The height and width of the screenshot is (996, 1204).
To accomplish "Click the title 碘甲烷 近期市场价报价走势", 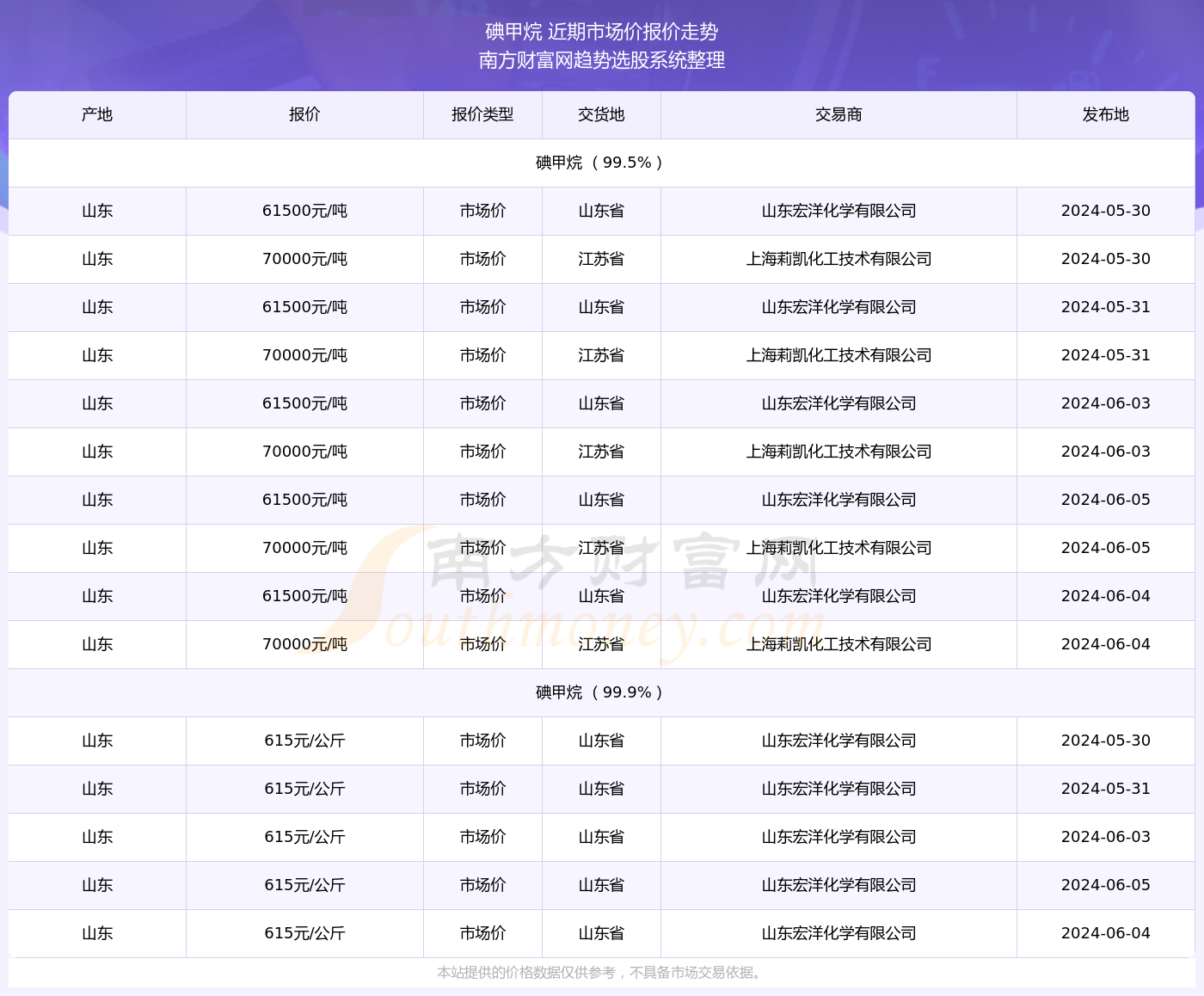I will pyautogui.click(x=601, y=32).
